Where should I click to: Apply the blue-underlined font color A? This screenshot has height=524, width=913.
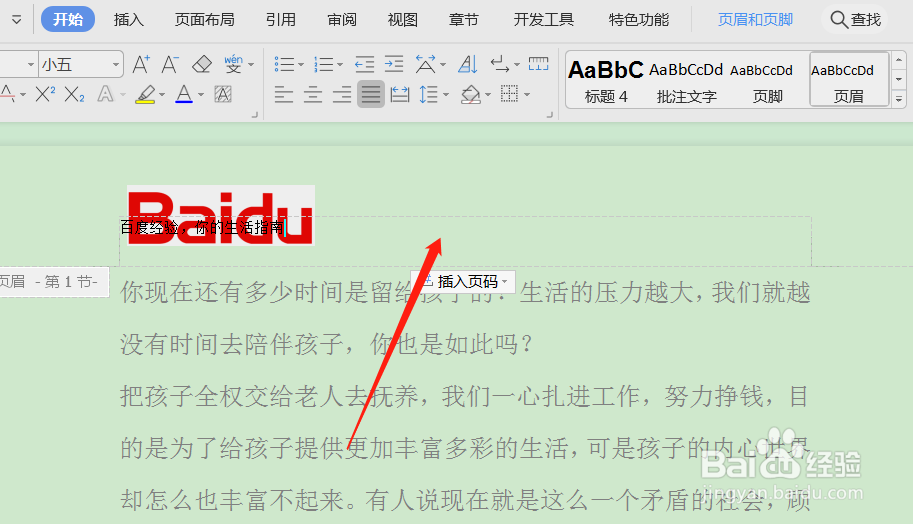(x=184, y=94)
